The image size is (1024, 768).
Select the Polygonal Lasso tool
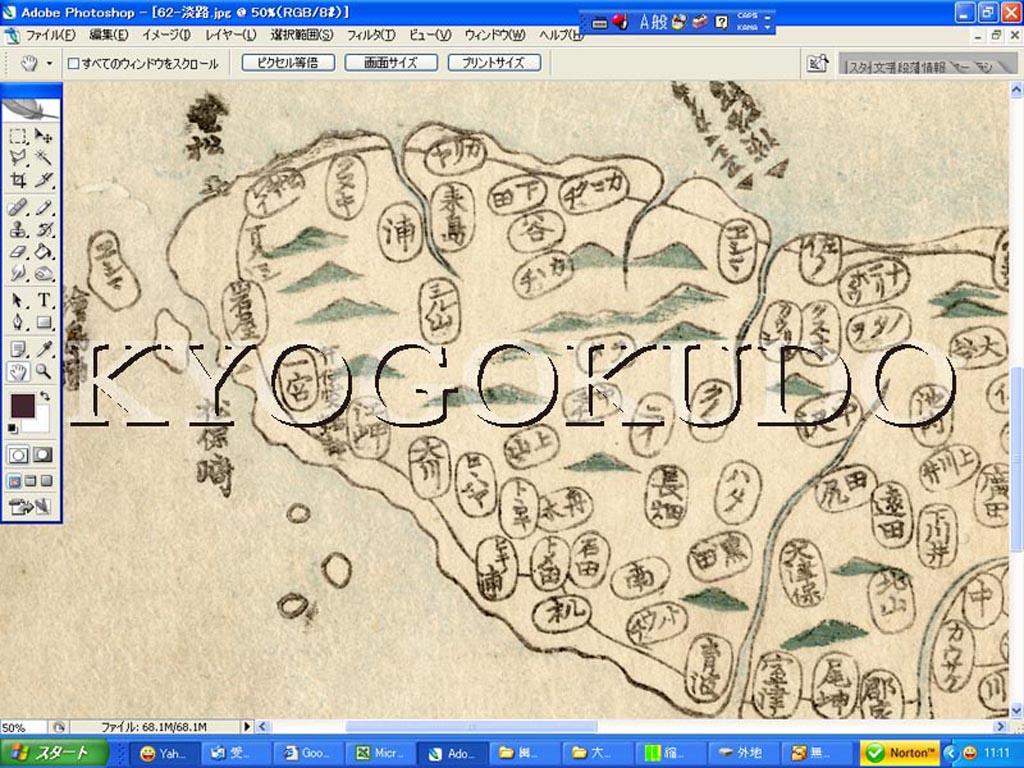click(x=18, y=157)
